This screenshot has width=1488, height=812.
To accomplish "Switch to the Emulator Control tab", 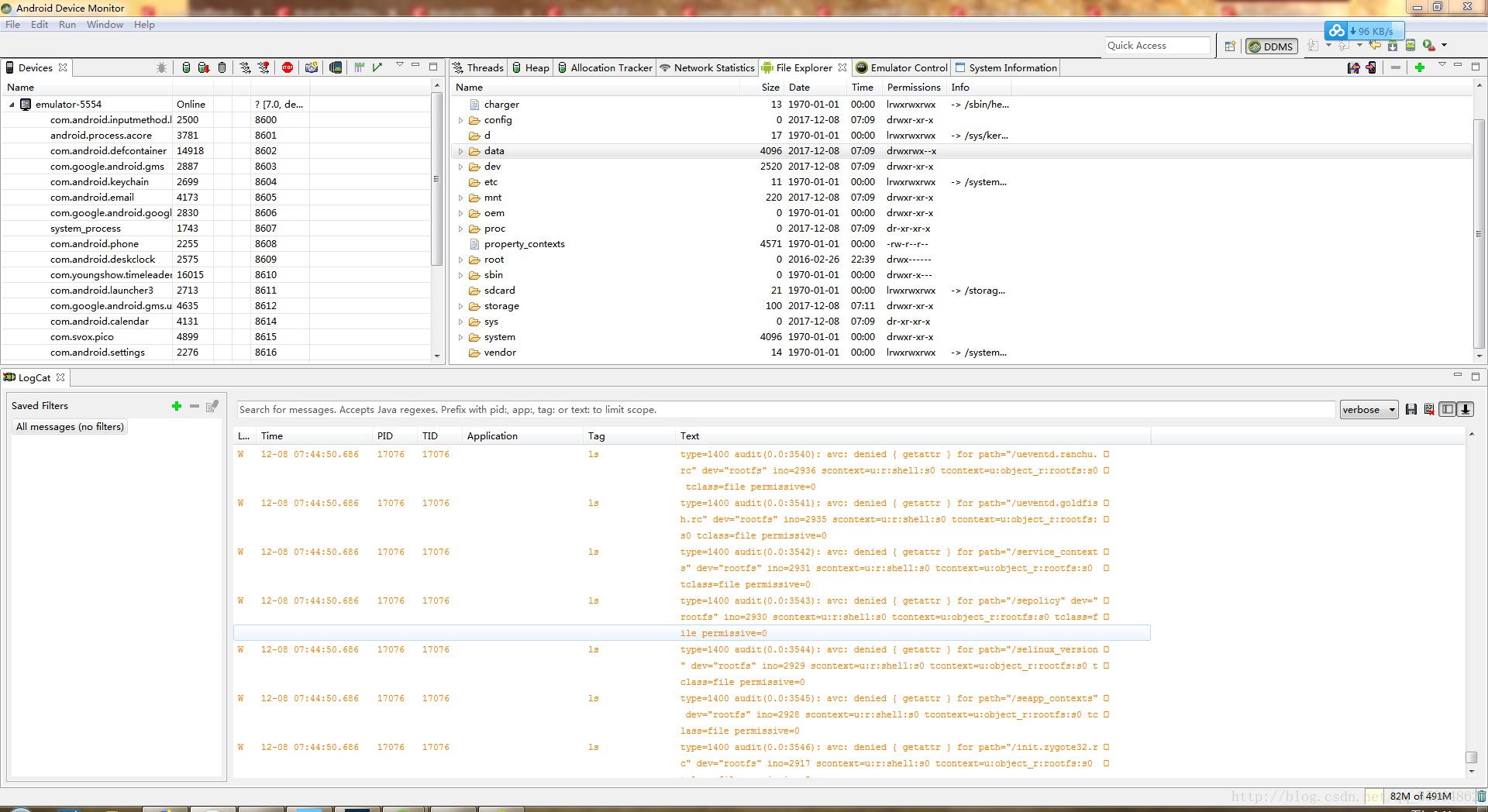I will click(x=901, y=68).
